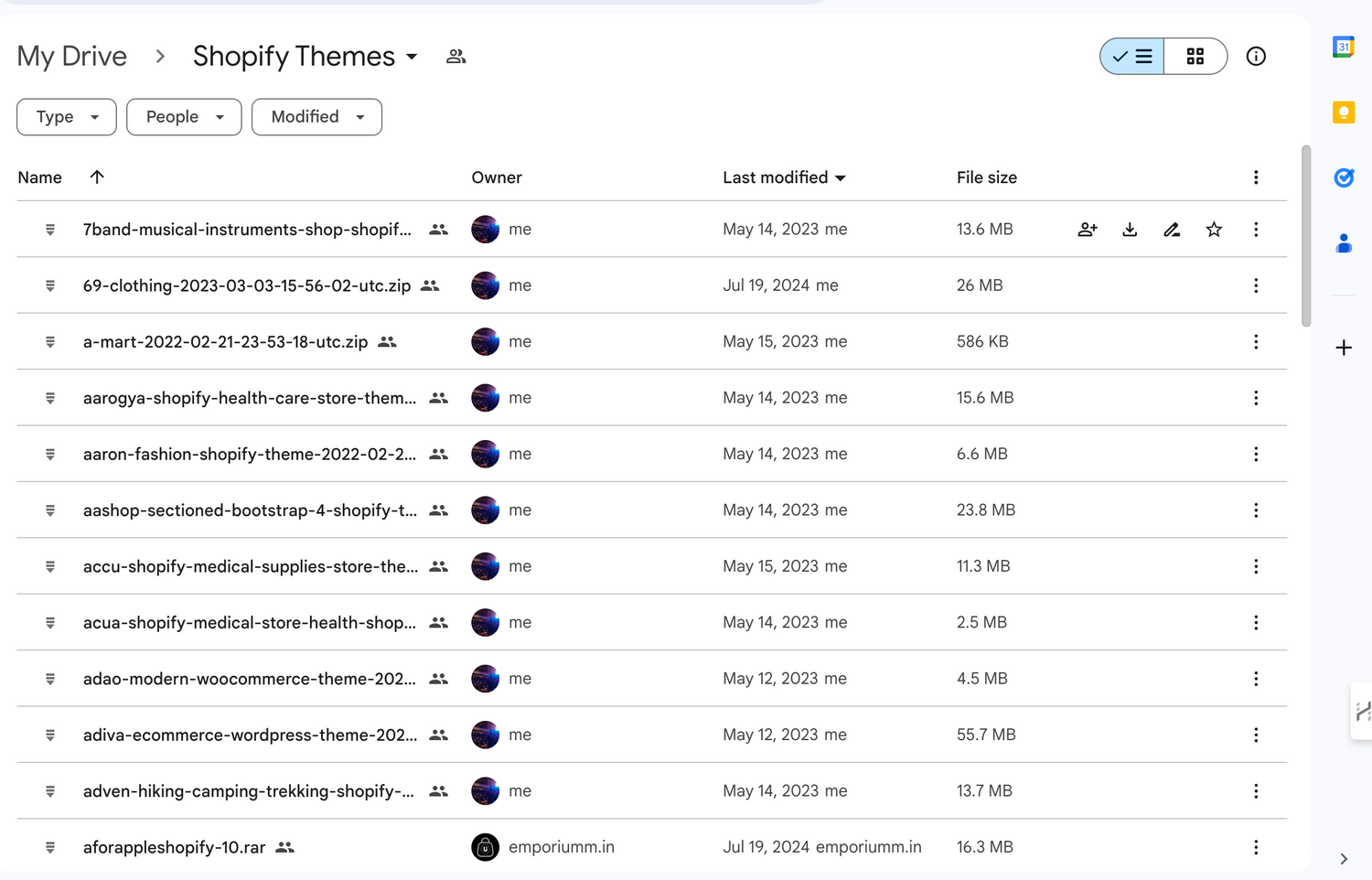
Task: Open the Modified filter dropdown
Action: (x=316, y=117)
